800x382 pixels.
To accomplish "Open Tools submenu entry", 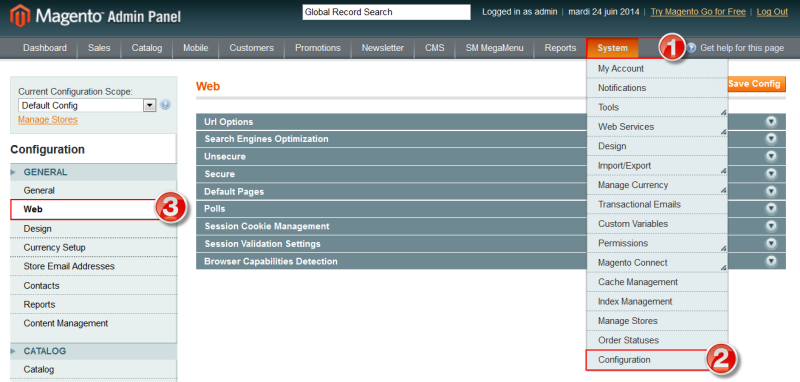I will point(657,107).
